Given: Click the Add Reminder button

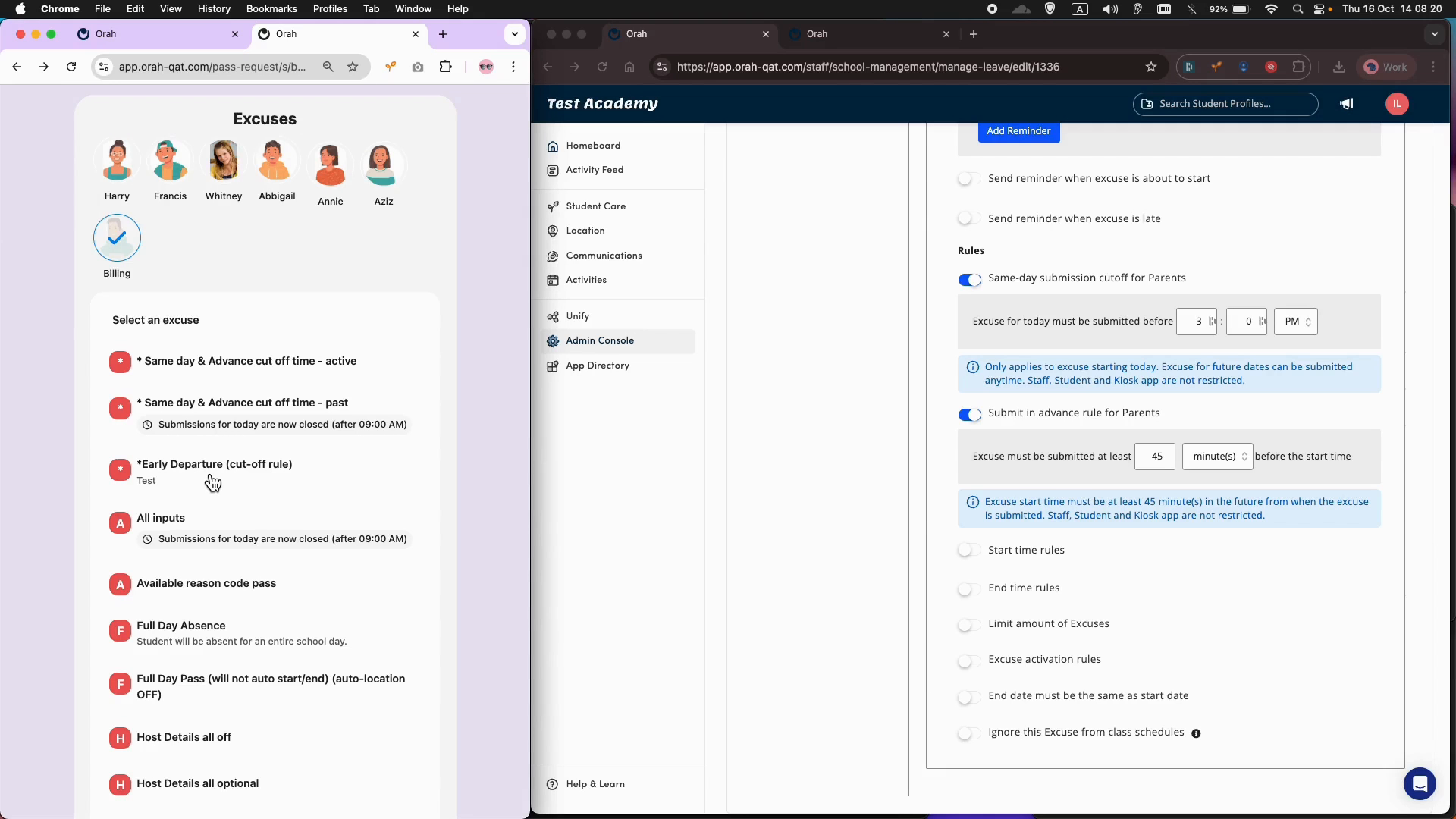Looking at the screenshot, I should (x=1018, y=131).
